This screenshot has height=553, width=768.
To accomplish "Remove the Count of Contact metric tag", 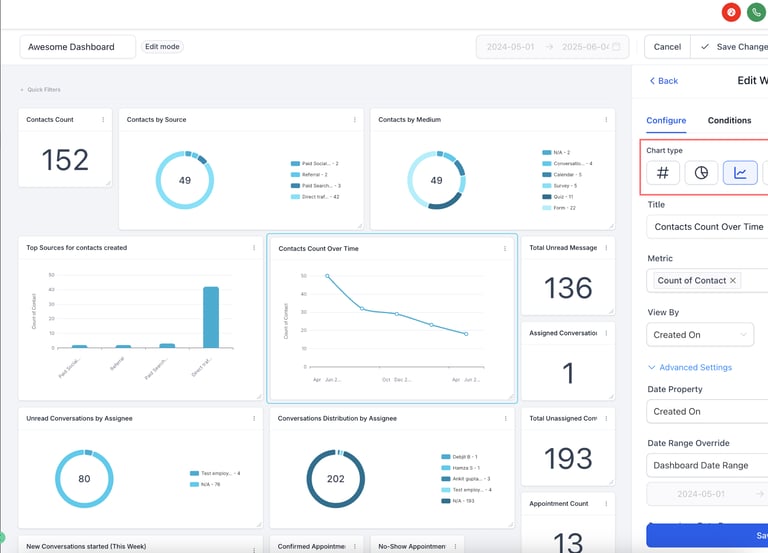I will [733, 281].
